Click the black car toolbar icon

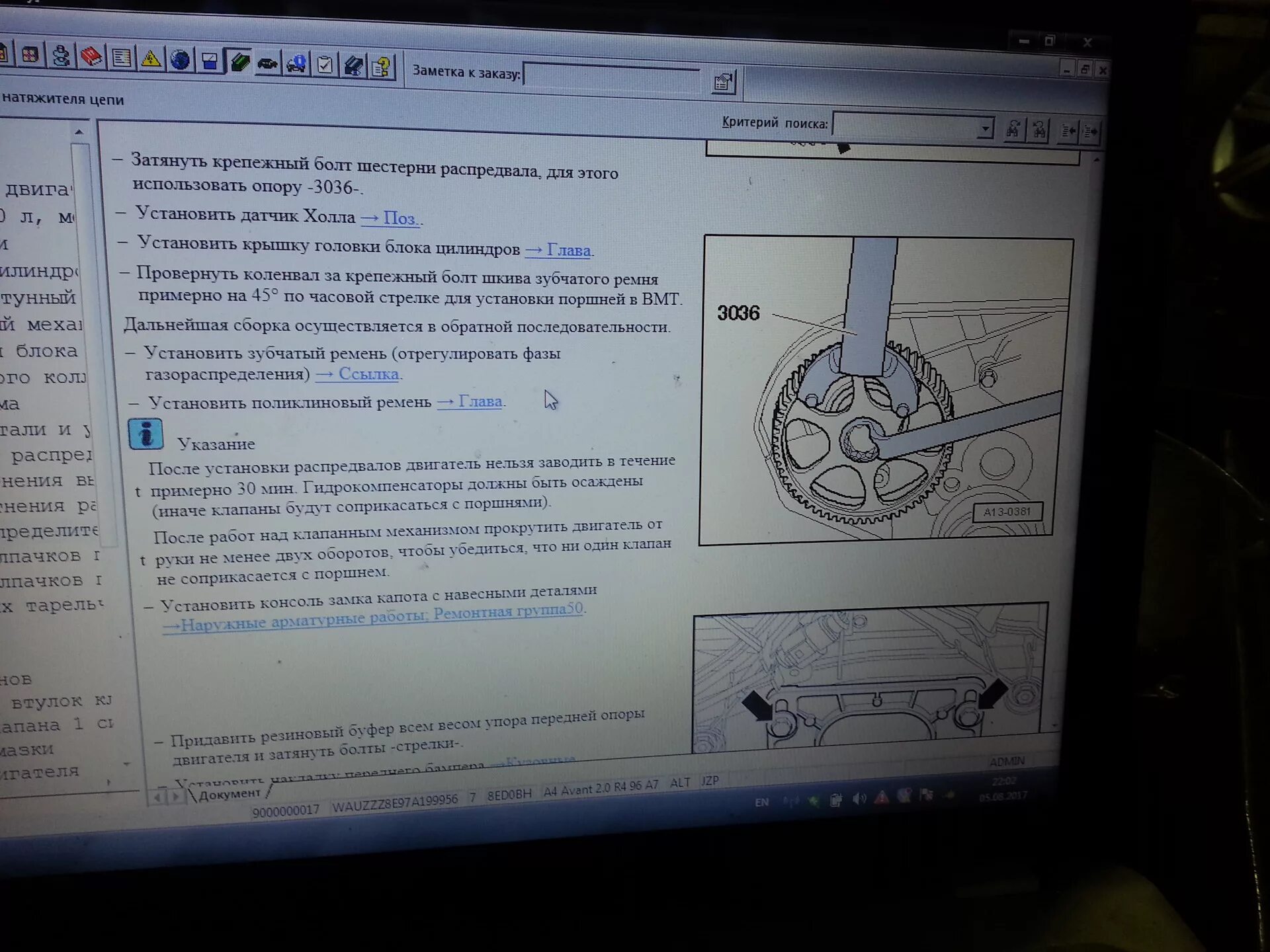pyautogui.click(x=268, y=64)
